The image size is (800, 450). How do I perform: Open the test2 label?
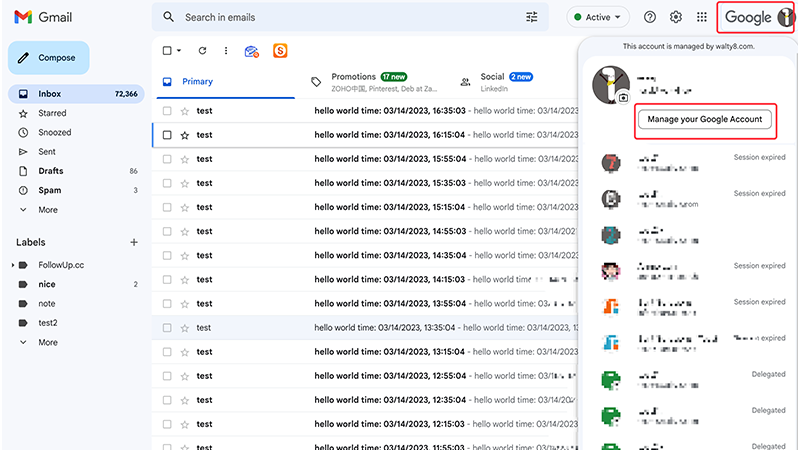[x=47, y=323]
